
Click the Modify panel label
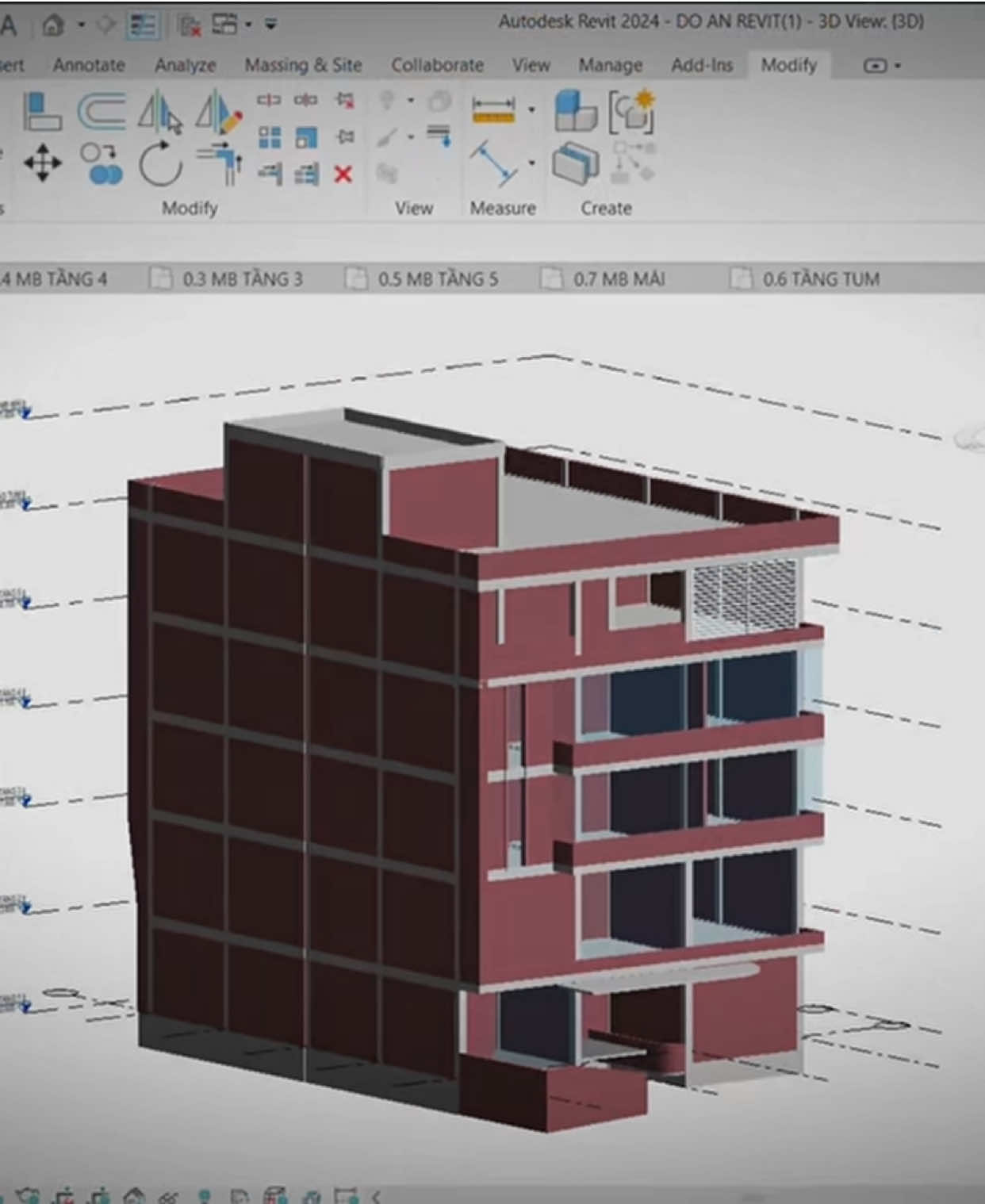point(190,208)
